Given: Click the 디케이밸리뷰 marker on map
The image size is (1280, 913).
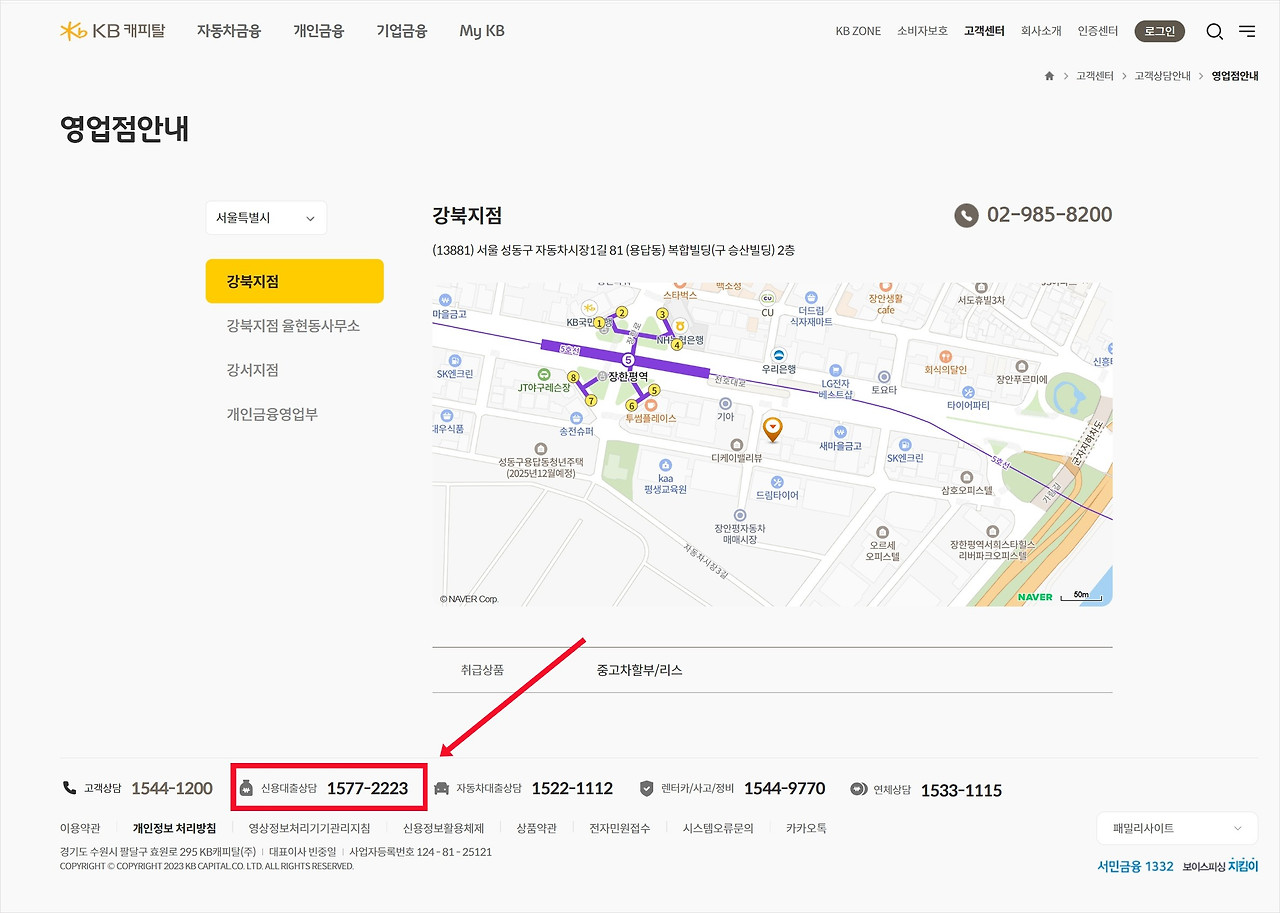Looking at the screenshot, I should pos(736,444).
